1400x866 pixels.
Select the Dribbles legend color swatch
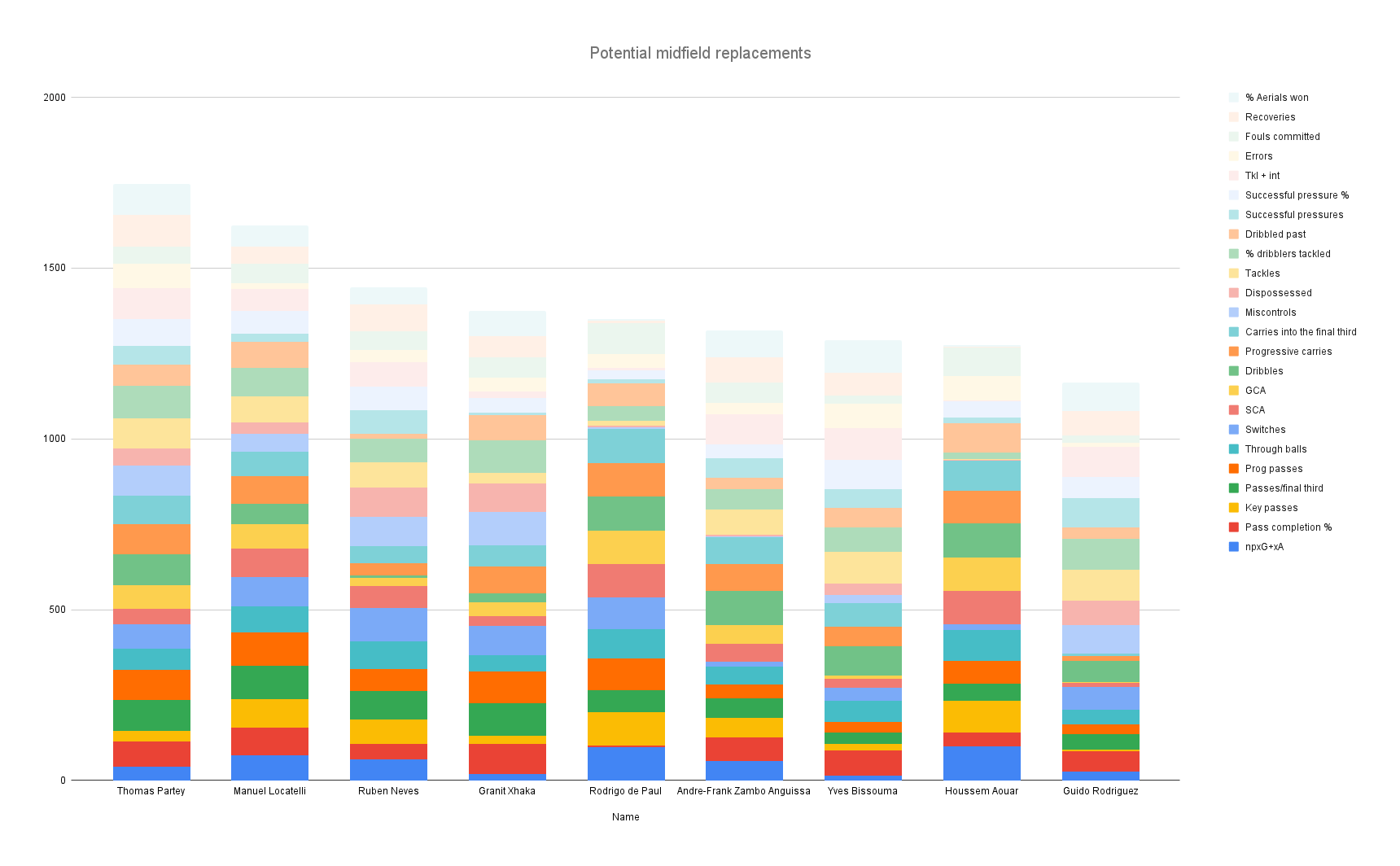point(1234,371)
